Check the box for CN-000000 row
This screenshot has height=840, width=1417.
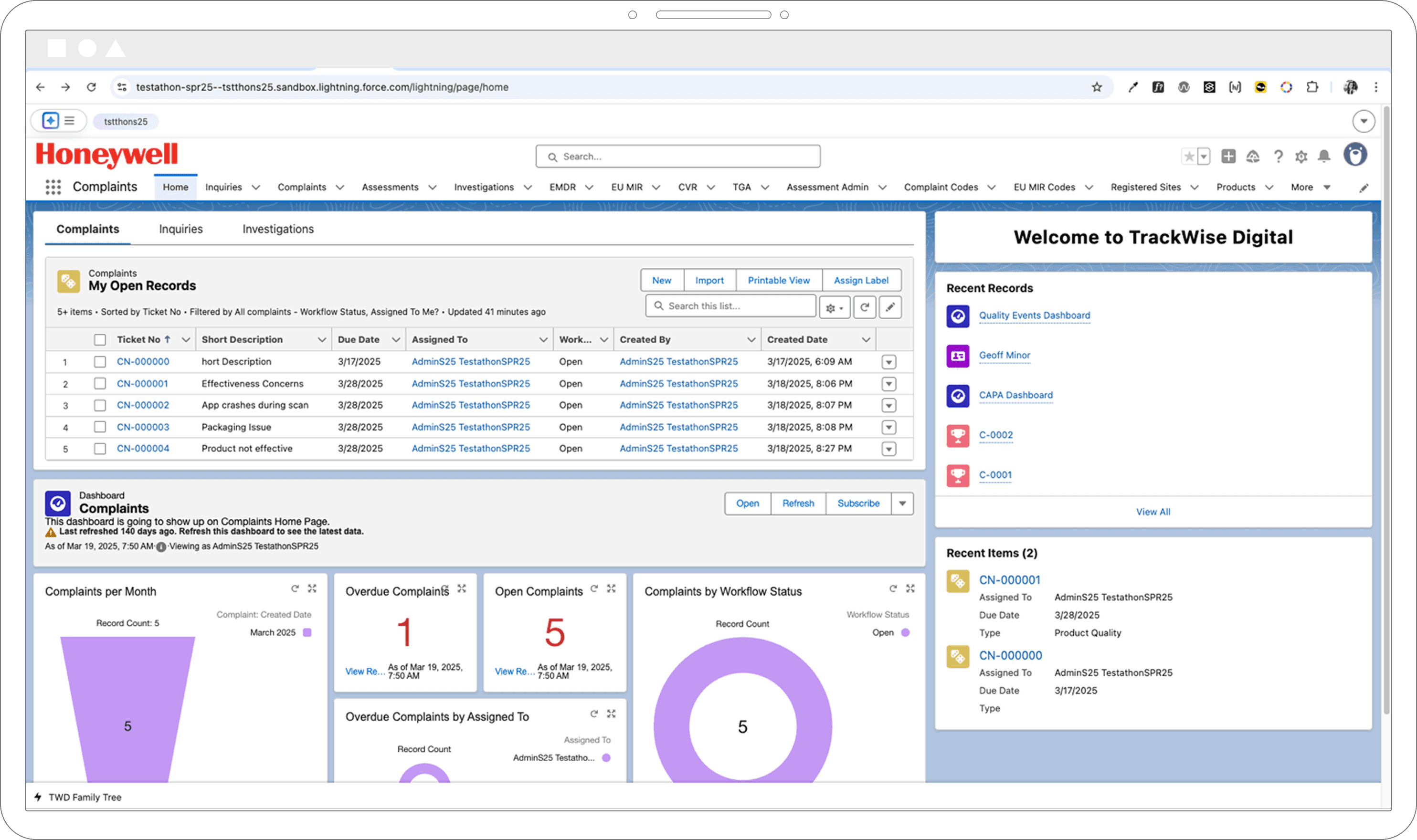click(x=100, y=362)
